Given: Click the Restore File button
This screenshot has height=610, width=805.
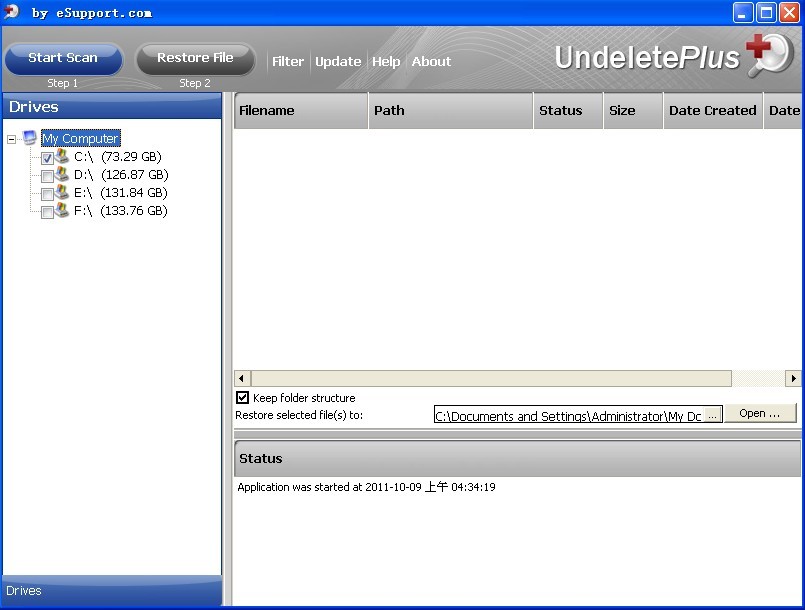Looking at the screenshot, I should tap(195, 58).
